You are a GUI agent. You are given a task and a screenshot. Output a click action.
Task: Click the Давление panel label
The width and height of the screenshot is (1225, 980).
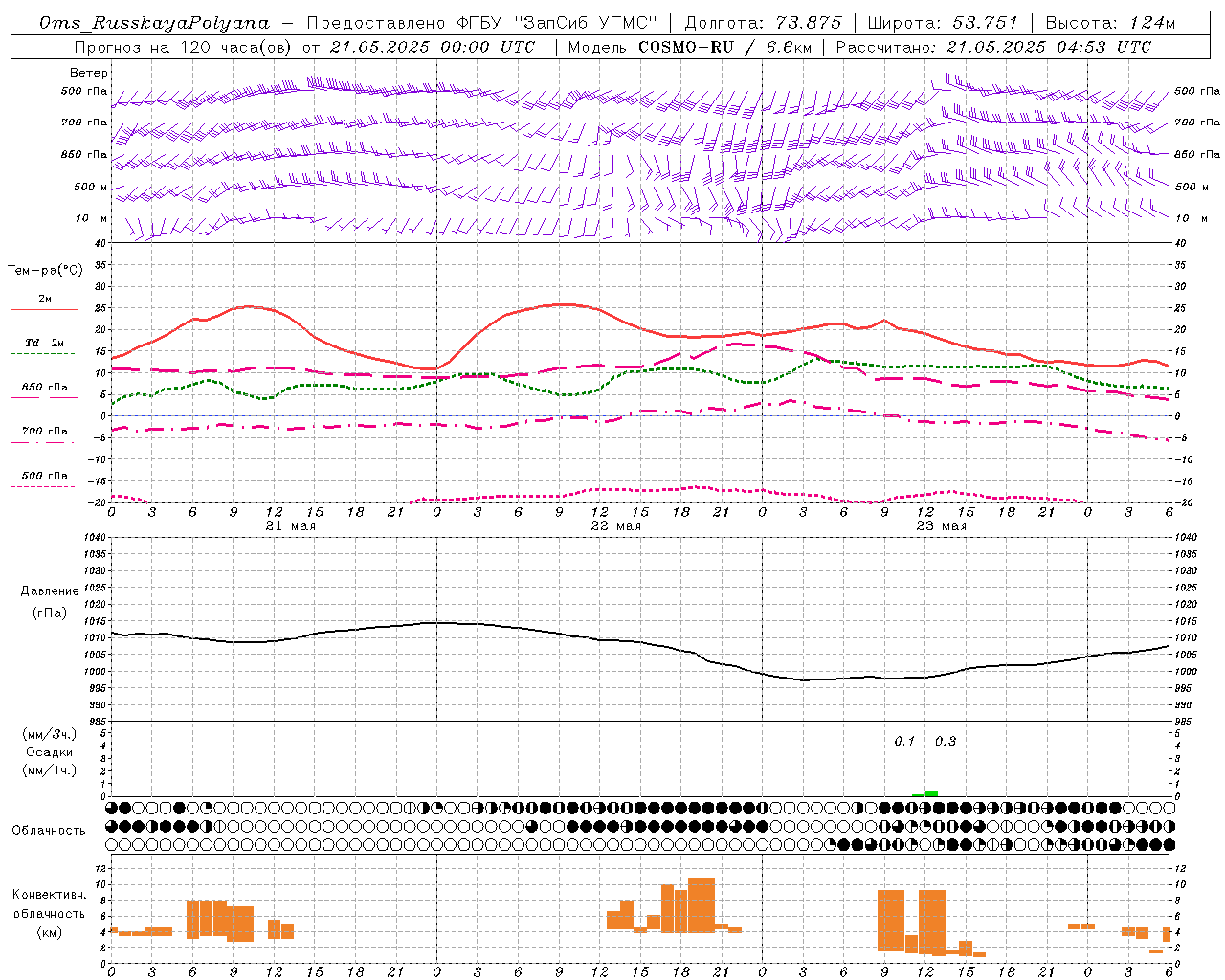50,590
